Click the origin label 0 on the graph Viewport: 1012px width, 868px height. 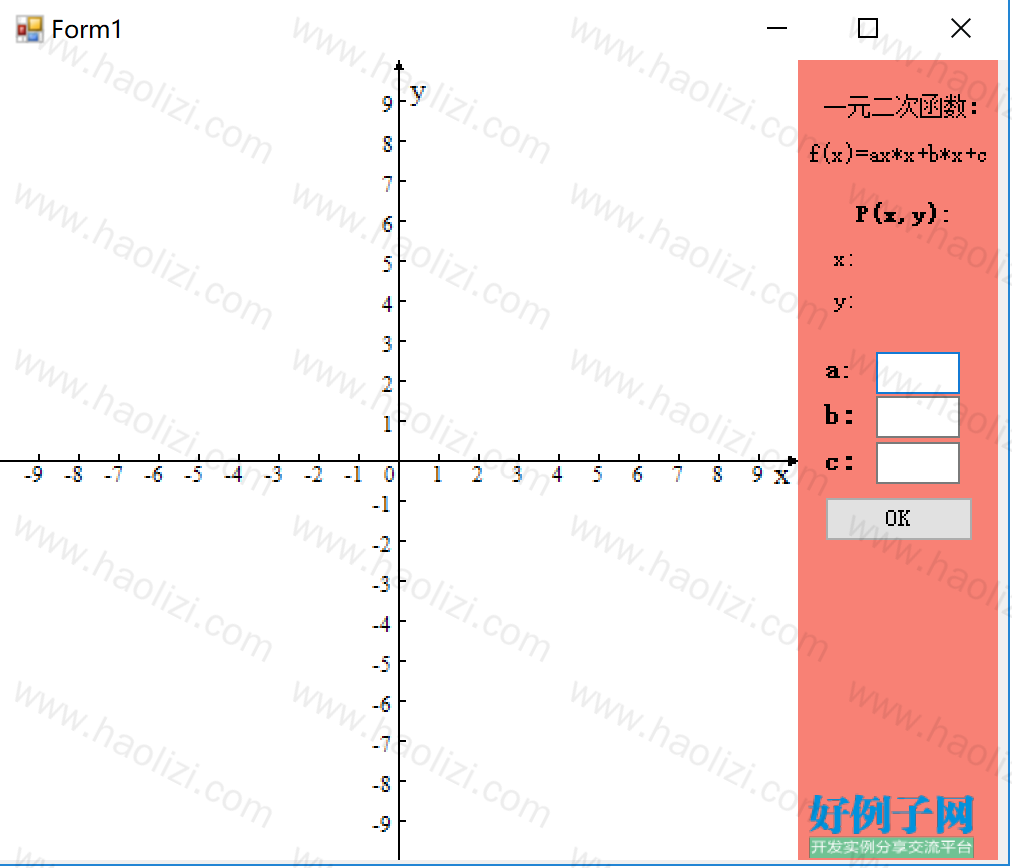point(389,475)
